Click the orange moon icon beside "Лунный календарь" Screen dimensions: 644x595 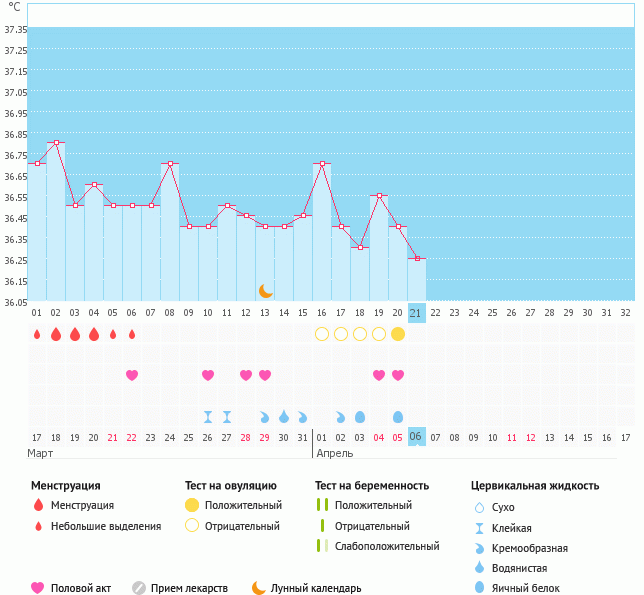(x=259, y=588)
